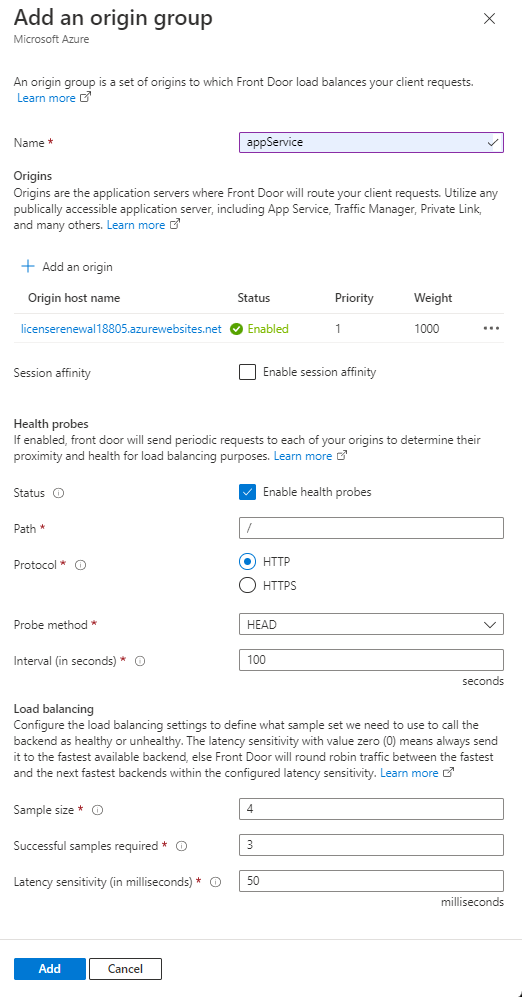Click the Enable health probes label text
This screenshot has width=522, height=997.
point(317,492)
